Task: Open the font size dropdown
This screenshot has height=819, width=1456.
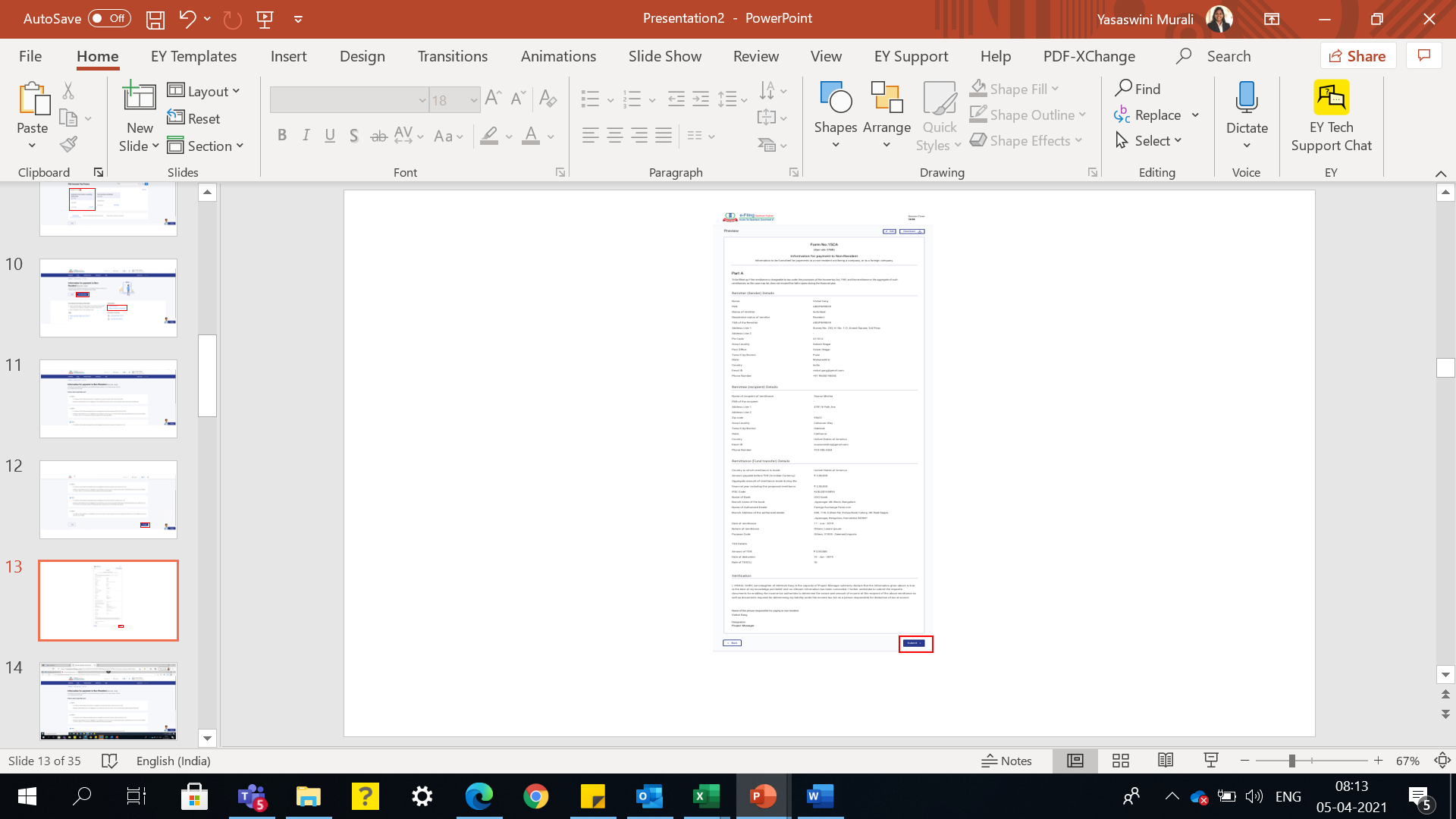Action: click(473, 100)
